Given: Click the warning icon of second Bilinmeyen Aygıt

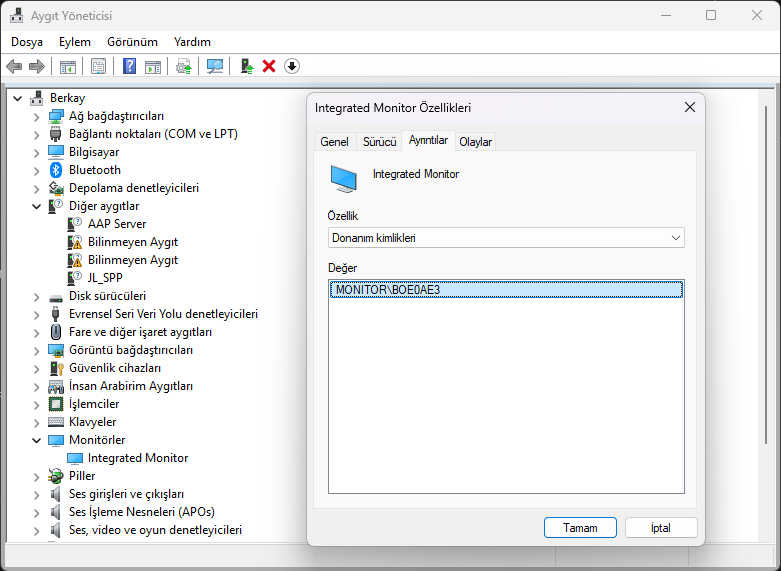Looking at the screenshot, I should pyautogui.click(x=75, y=260).
